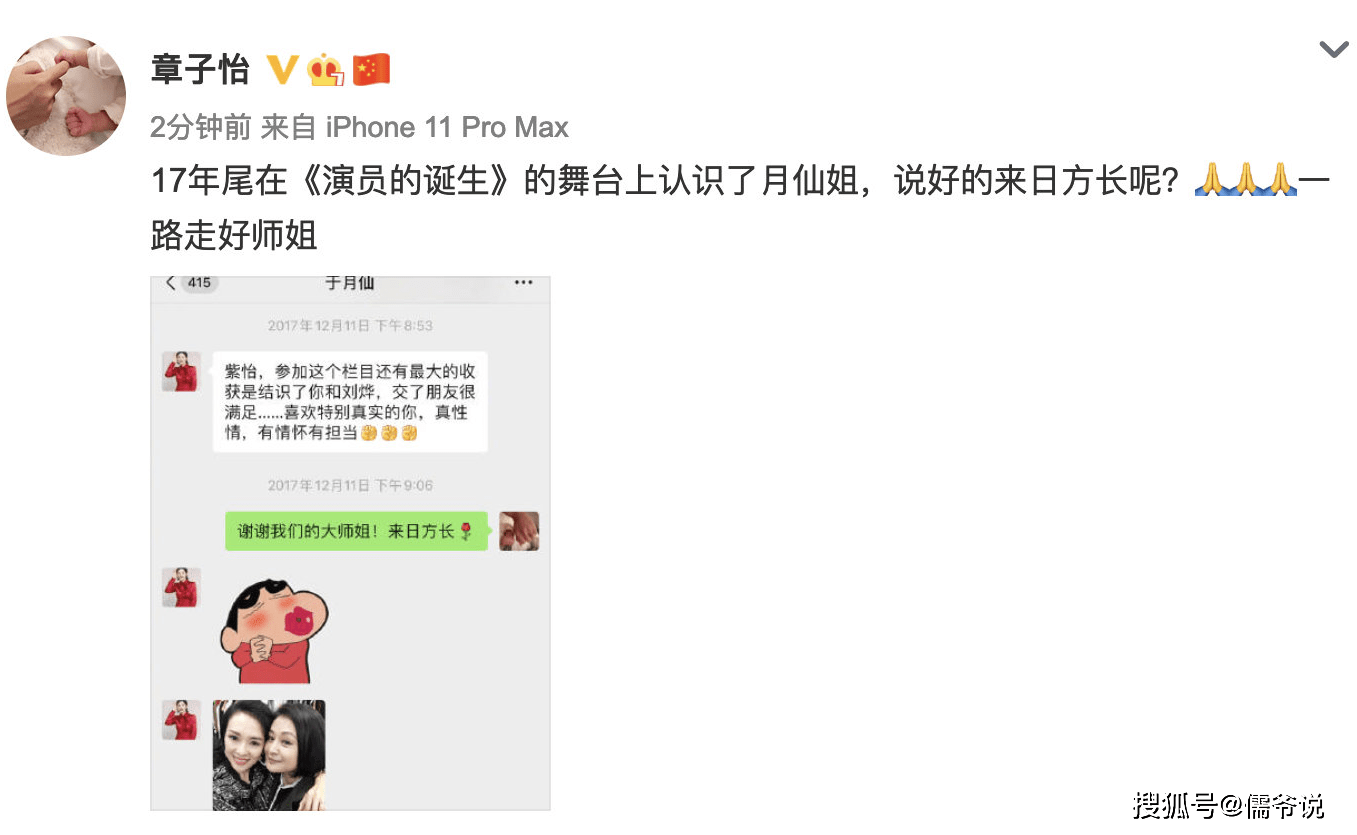Tap the red-dress avatar beside the first message
1357x835 pixels.
pos(182,371)
